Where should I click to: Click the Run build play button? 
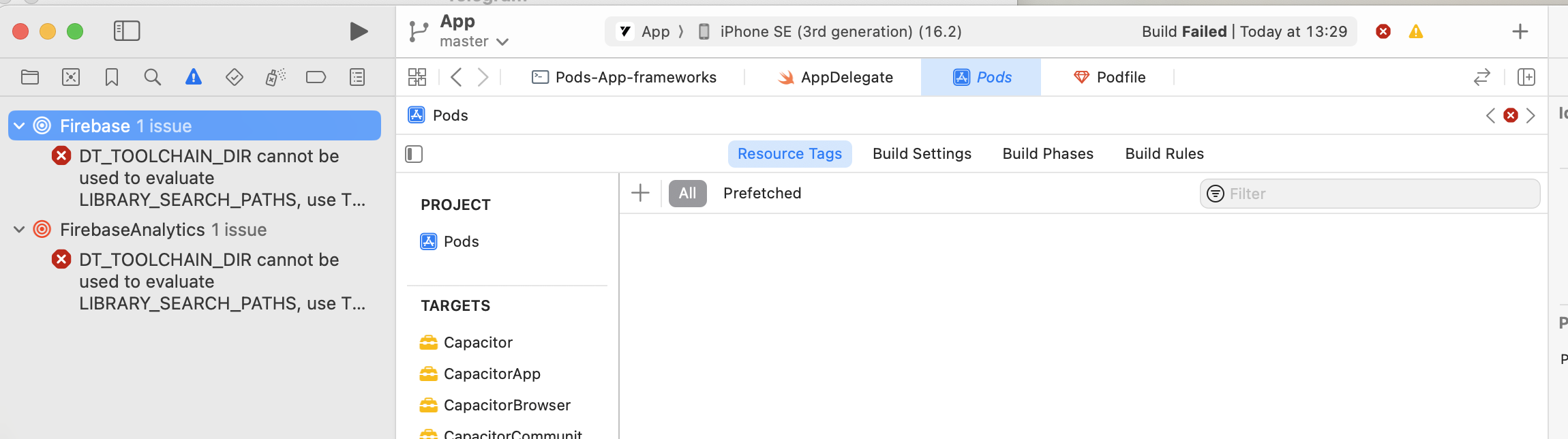click(x=359, y=31)
